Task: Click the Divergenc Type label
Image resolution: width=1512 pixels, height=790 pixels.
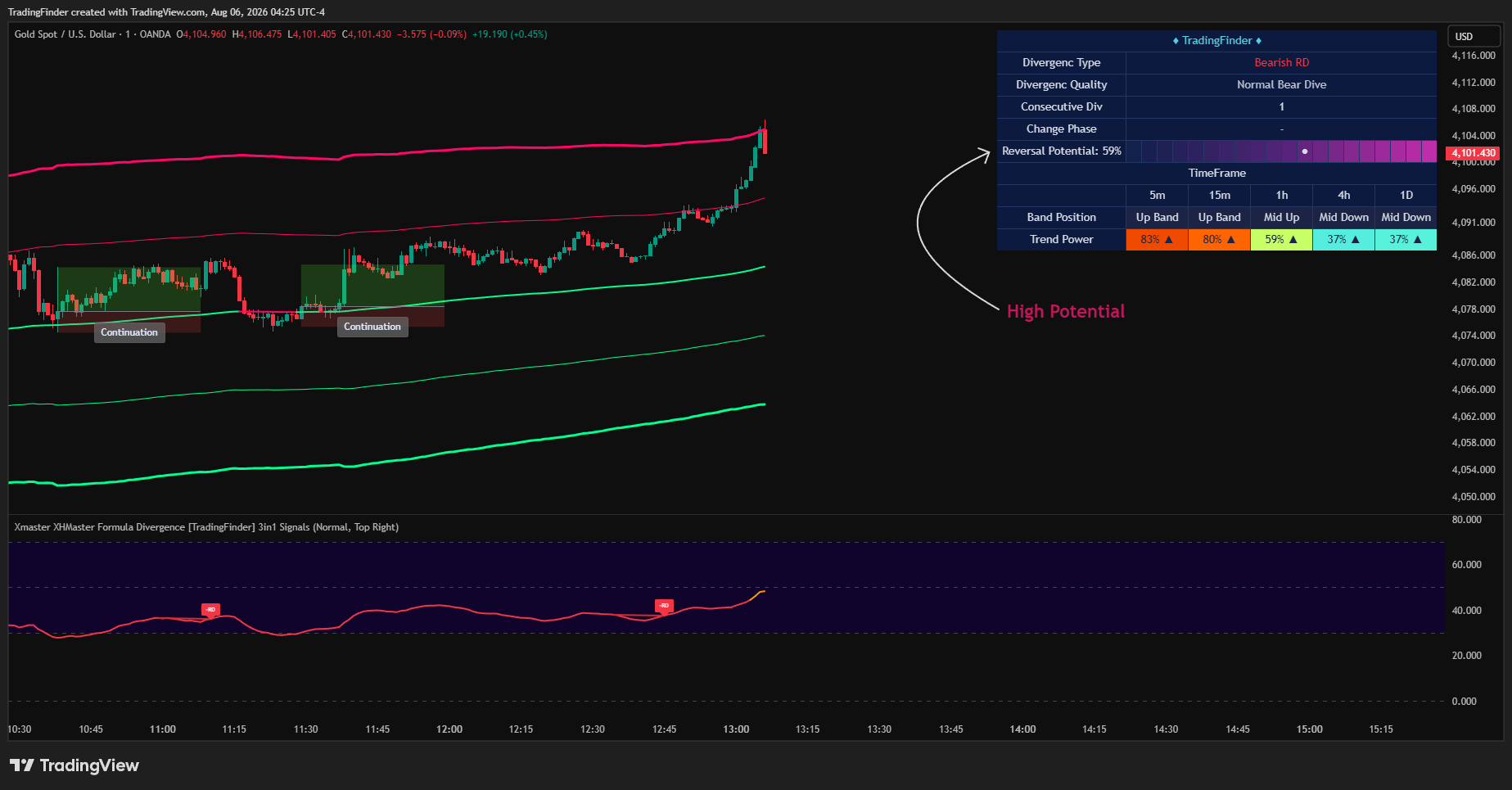Action: point(1061,63)
